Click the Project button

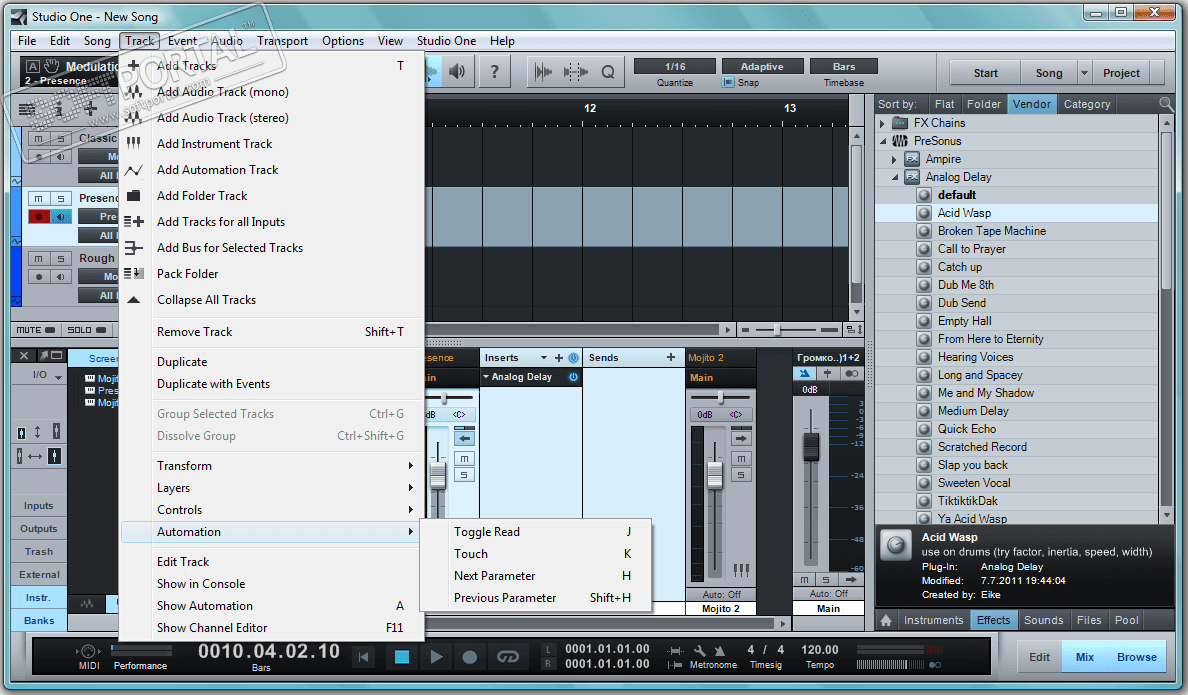point(1121,73)
